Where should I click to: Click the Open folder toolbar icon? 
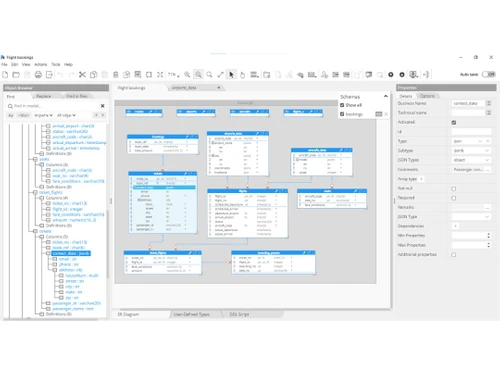click(x=16, y=75)
